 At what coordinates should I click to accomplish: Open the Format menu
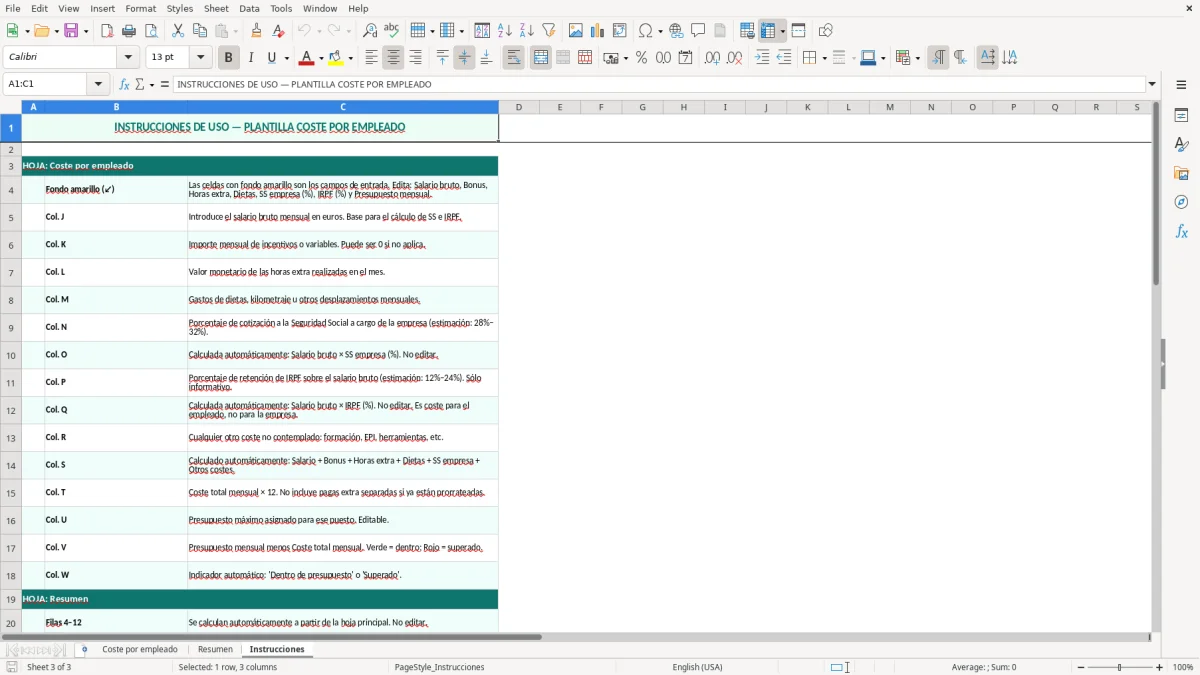tap(141, 8)
